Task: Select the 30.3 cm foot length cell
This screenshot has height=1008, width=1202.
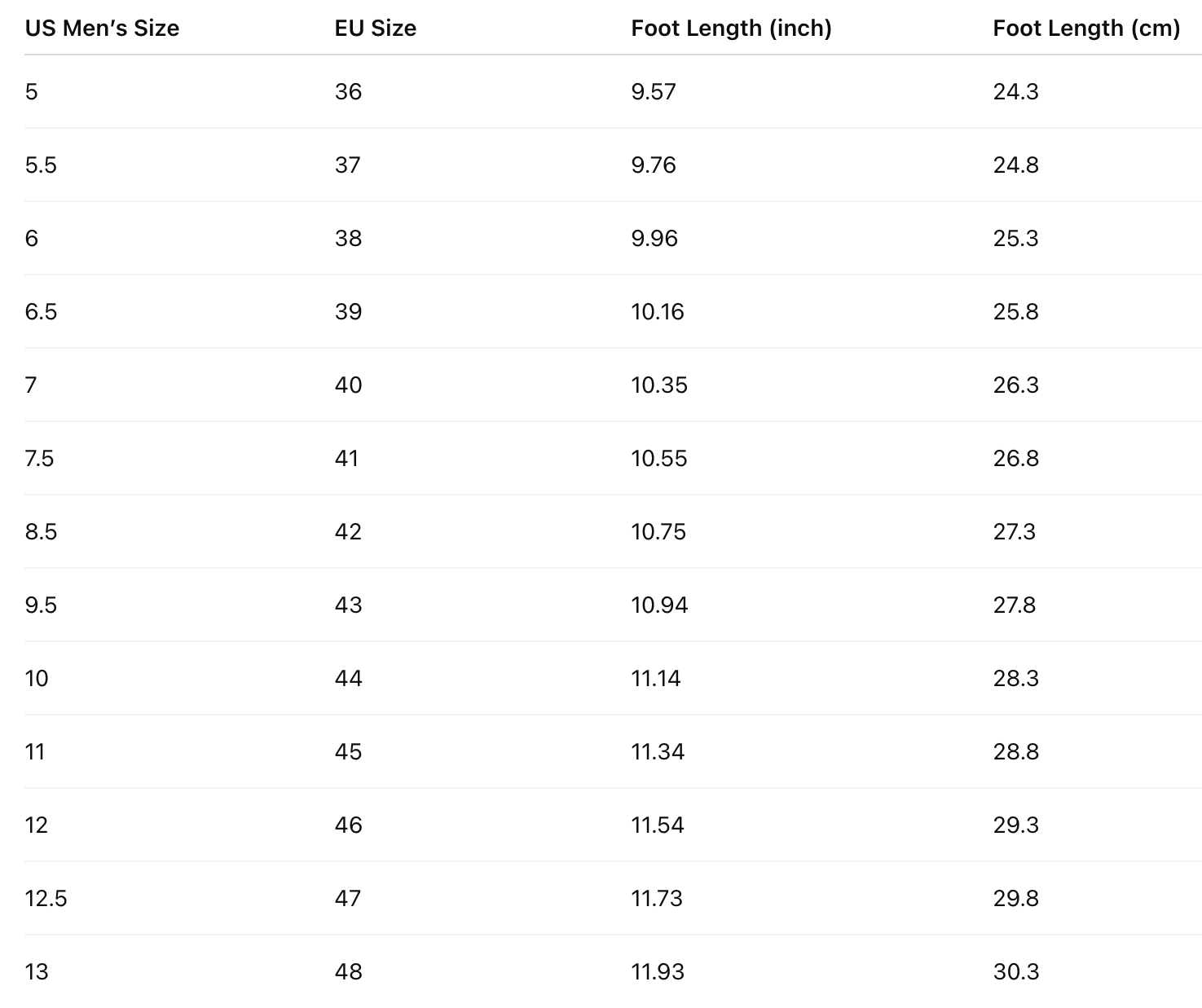Action: [x=1015, y=971]
